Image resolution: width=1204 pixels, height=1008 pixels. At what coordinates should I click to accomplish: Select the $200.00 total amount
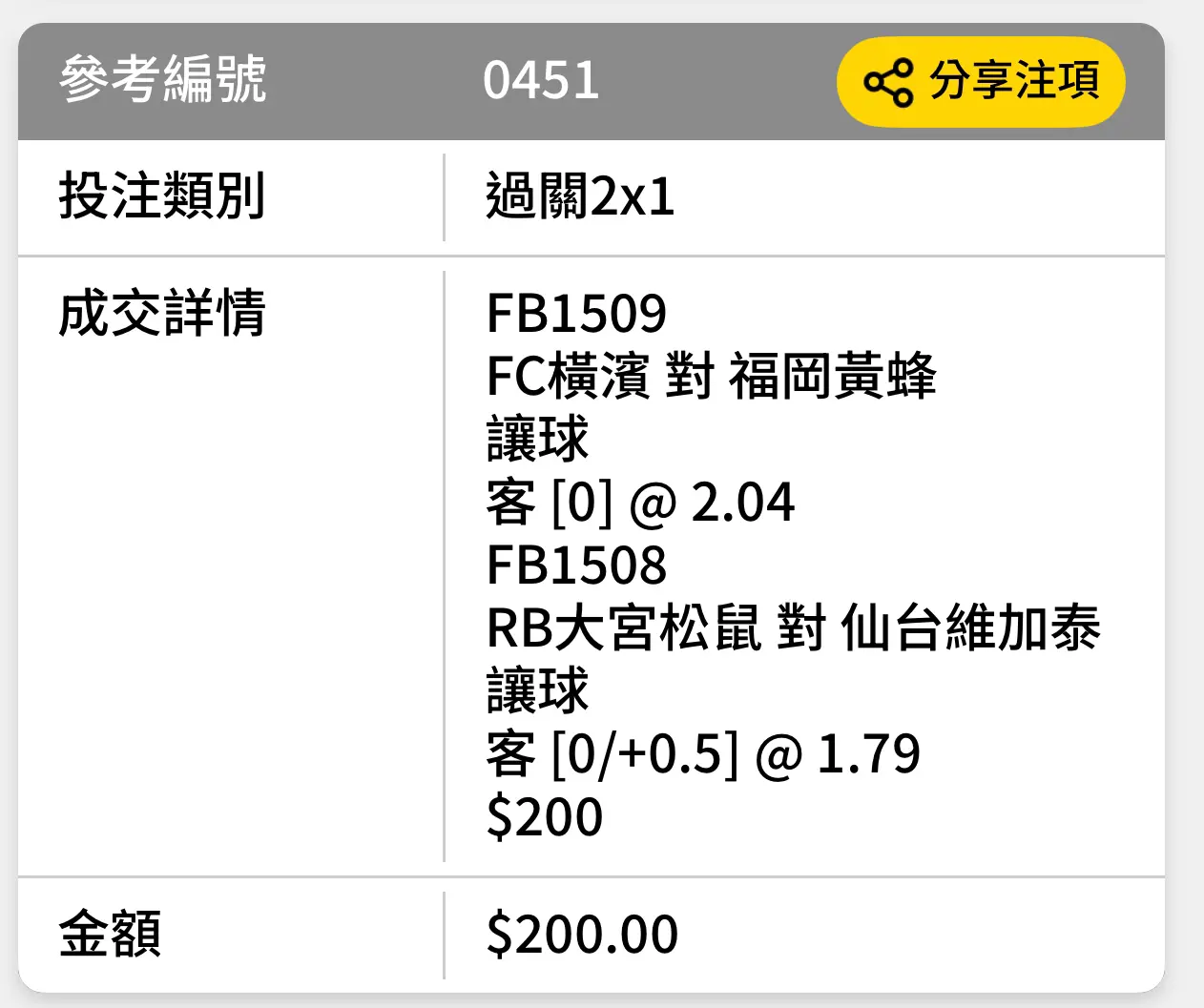click(582, 934)
